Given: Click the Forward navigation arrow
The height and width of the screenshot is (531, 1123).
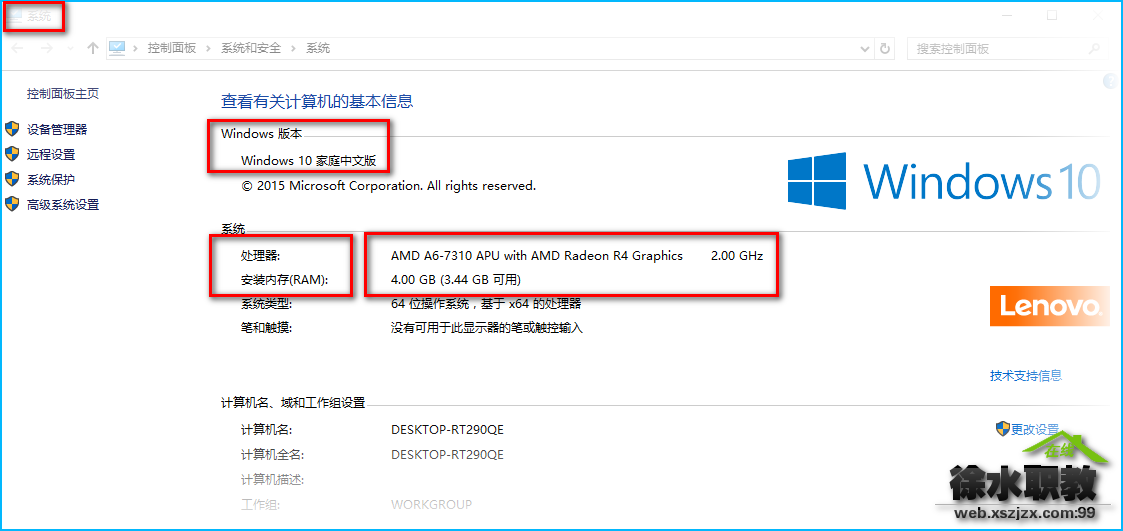Looking at the screenshot, I should pos(47,49).
